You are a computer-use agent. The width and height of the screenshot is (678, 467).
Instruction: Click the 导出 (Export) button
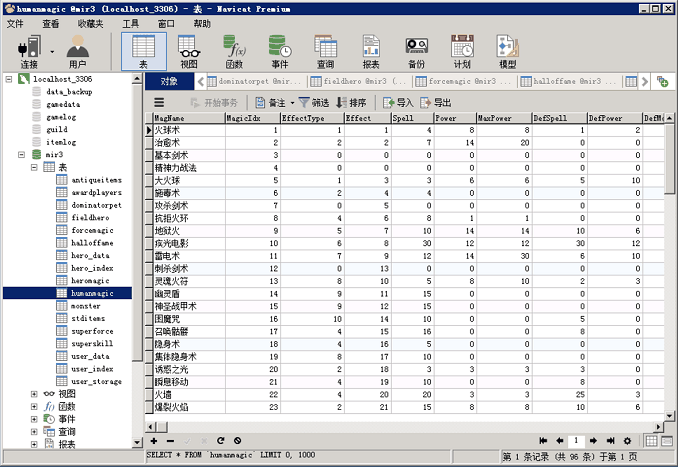point(436,102)
